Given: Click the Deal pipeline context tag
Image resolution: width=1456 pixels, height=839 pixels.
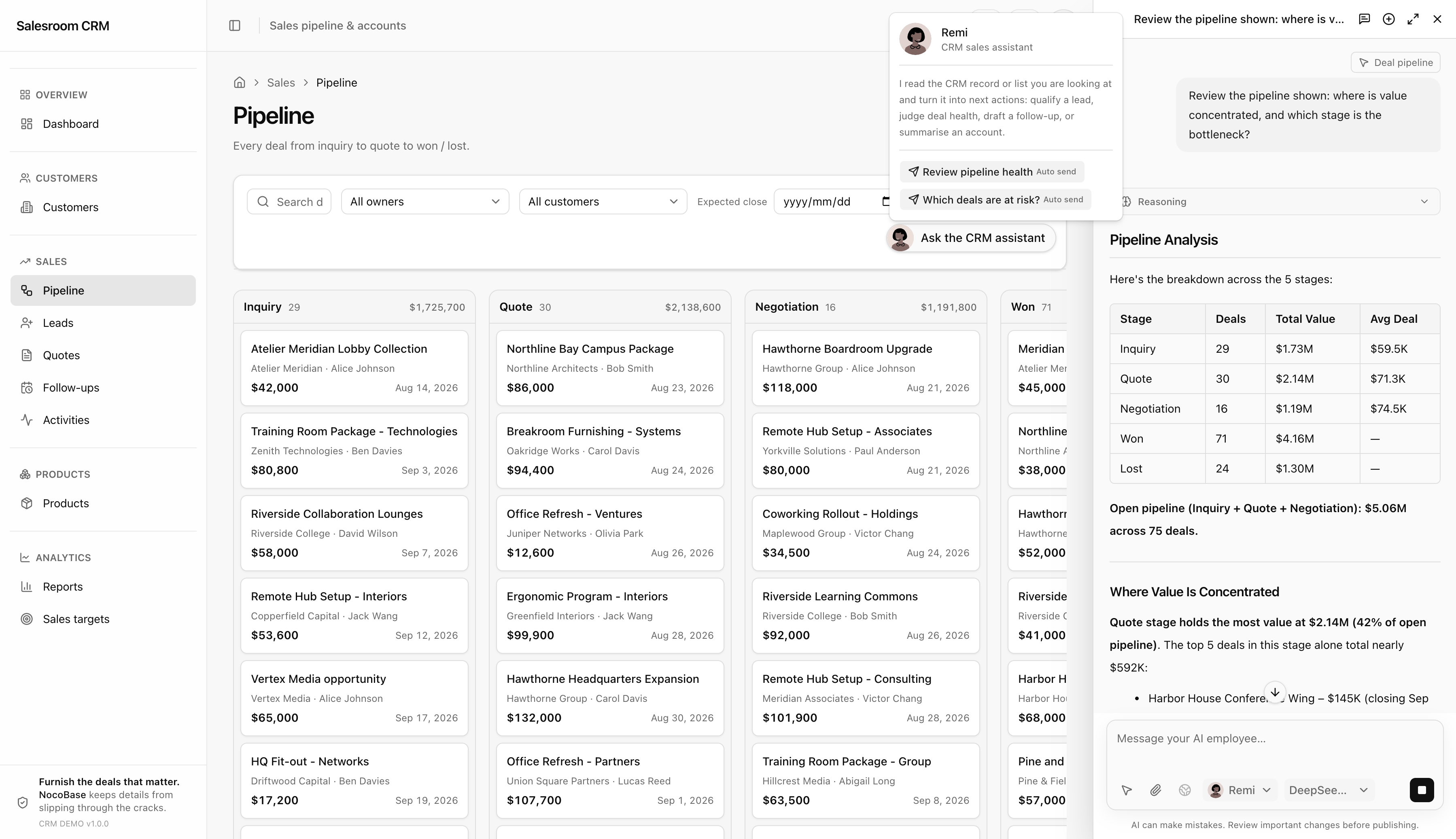Looking at the screenshot, I should click(1395, 62).
